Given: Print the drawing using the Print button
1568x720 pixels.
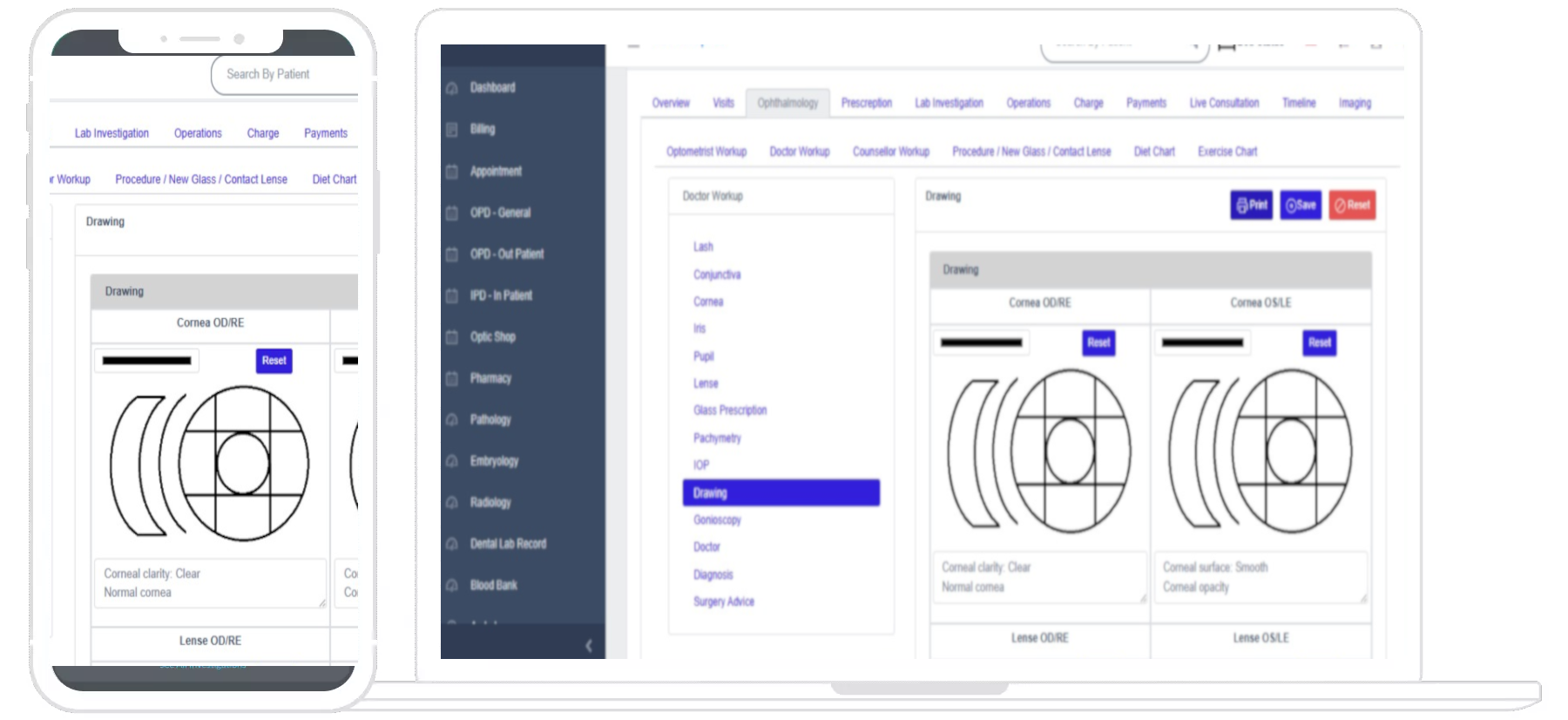Looking at the screenshot, I should 1251,206.
